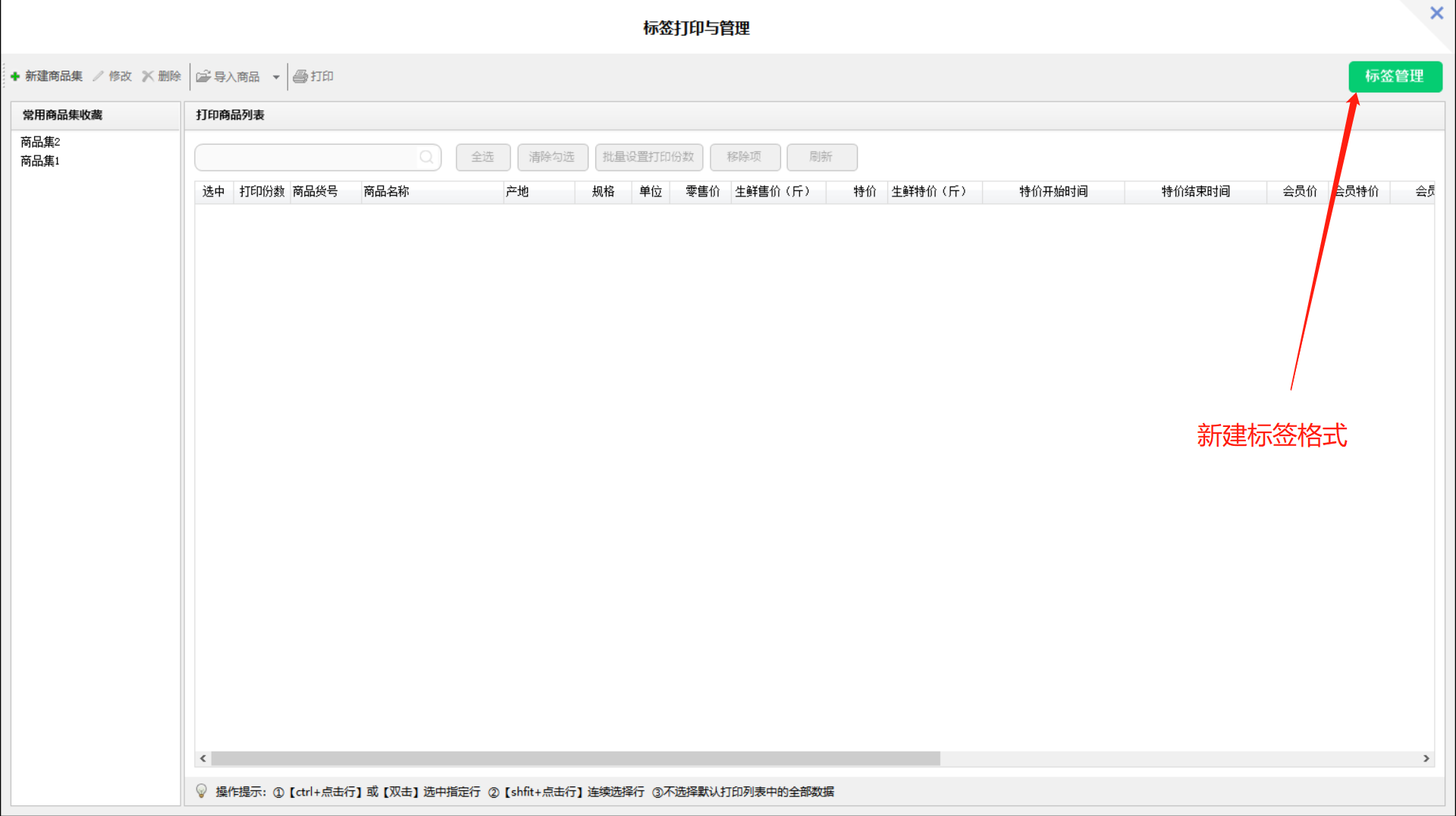Click the 商品名称 column header
This screenshot has width=1456, height=816.
387,192
